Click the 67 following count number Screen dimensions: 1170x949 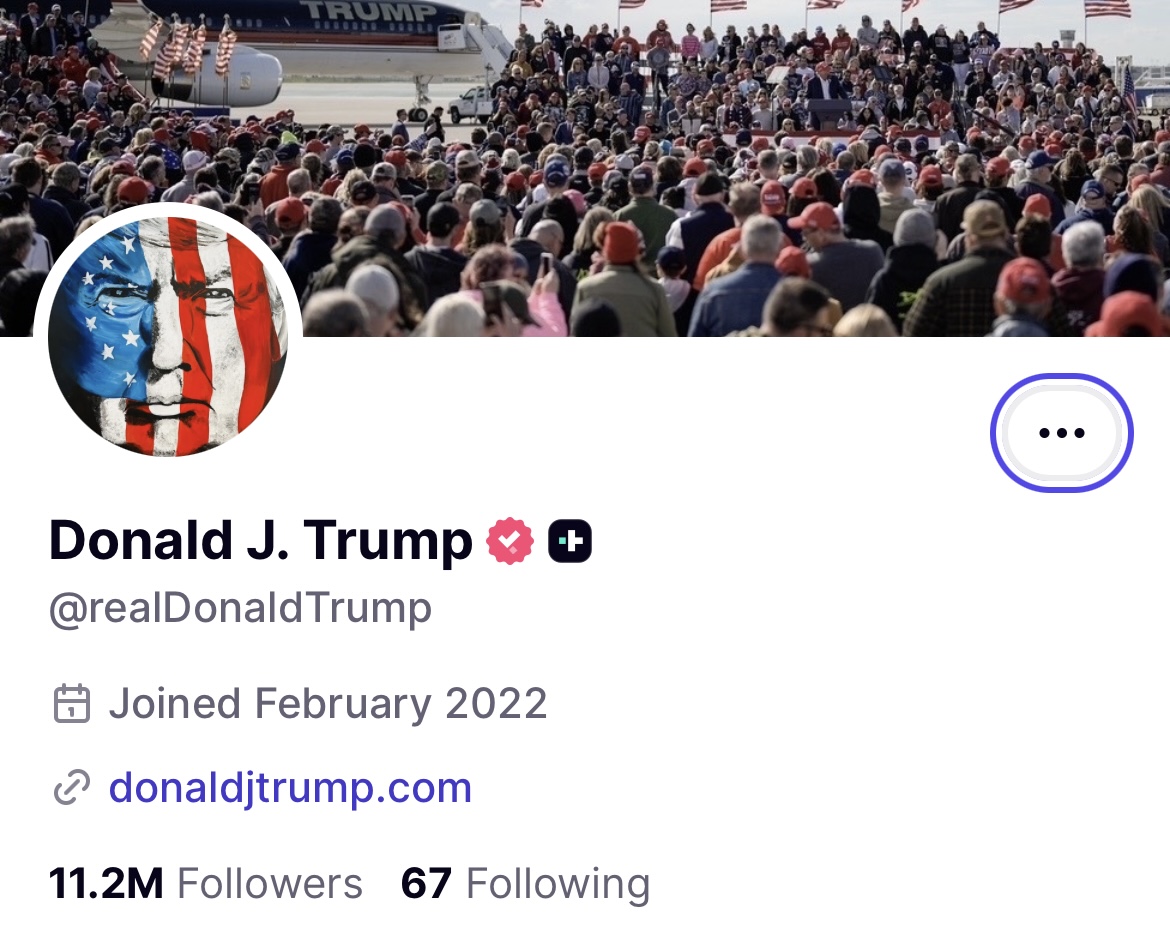(426, 884)
